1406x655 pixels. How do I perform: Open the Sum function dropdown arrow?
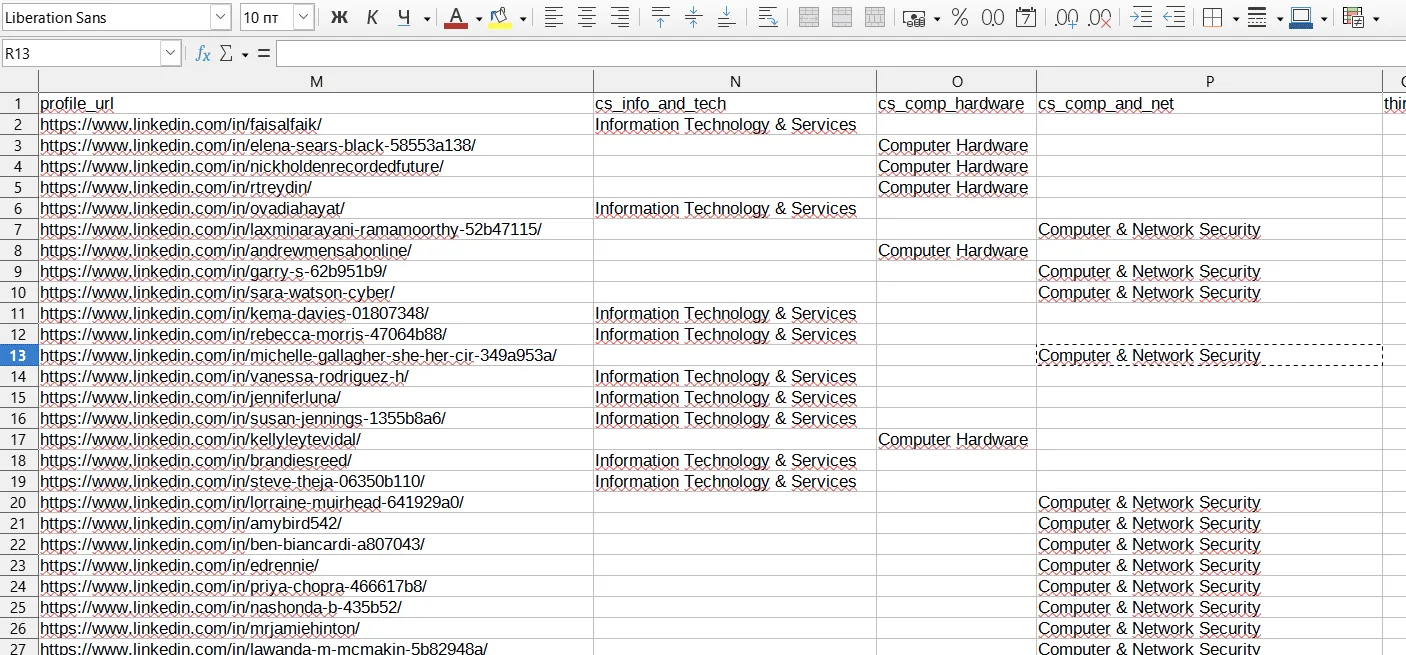(x=245, y=55)
